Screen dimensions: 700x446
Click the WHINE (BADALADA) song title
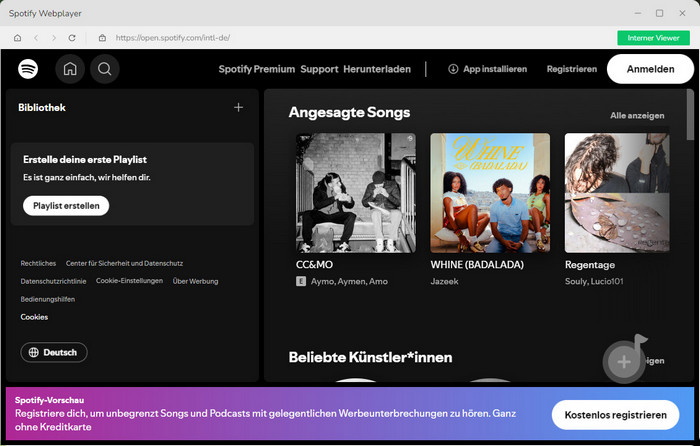pyautogui.click(x=477, y=265)
